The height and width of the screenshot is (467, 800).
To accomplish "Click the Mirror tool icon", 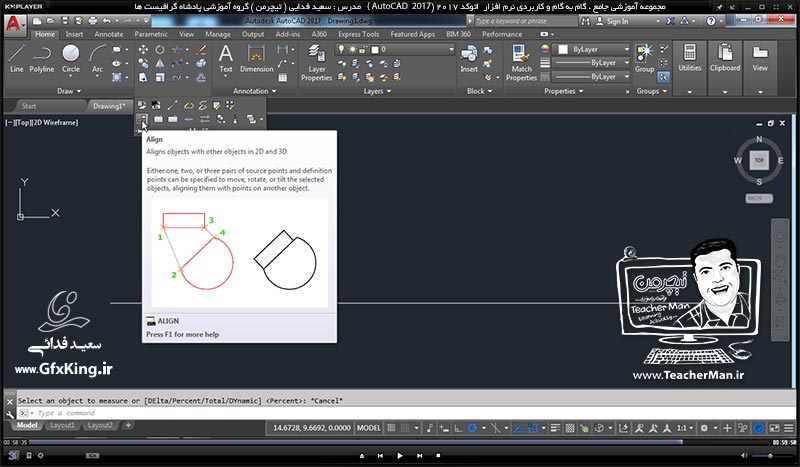I will 160,63.
